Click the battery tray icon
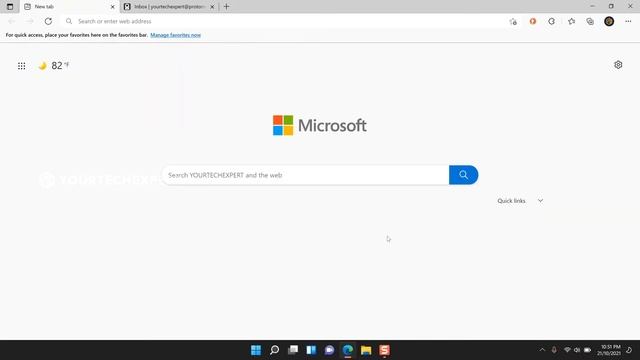Viewport: 640px width, 360px height. pos(587,350)
